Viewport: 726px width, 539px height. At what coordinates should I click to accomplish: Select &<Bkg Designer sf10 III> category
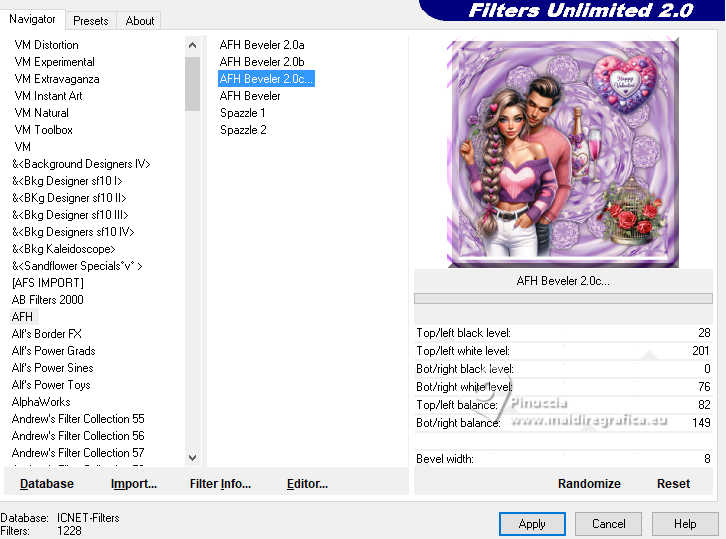[x=70, y=215]
